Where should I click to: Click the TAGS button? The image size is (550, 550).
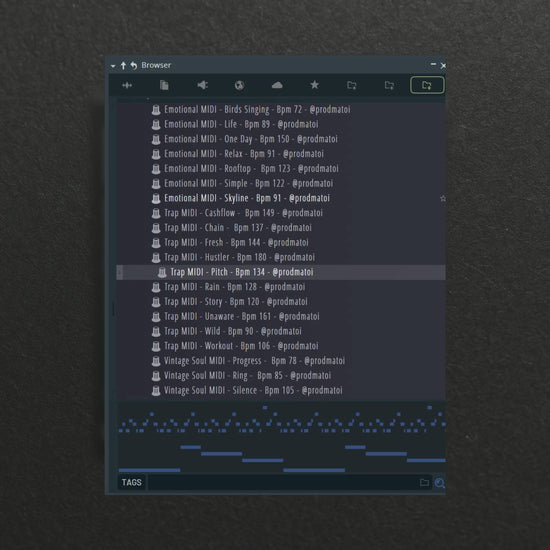[x=132, y=483]
